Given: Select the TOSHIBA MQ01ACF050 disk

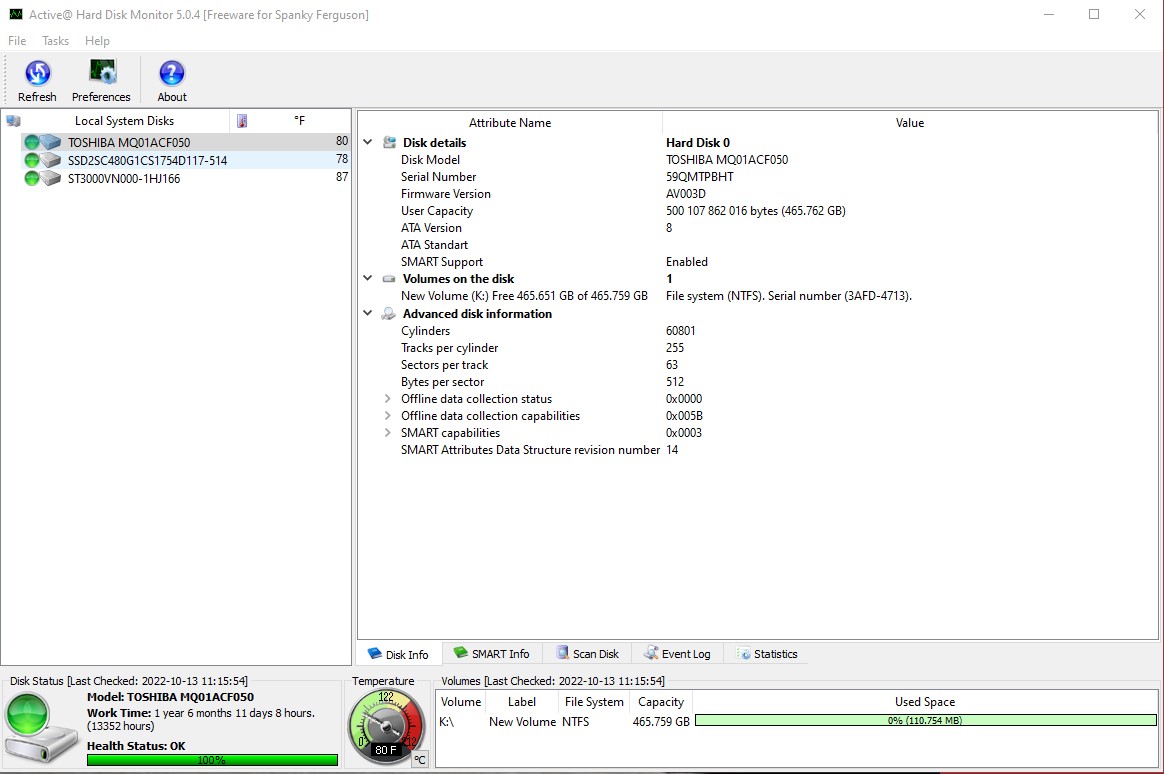Looking at the screenshot, I should [128, 142].
